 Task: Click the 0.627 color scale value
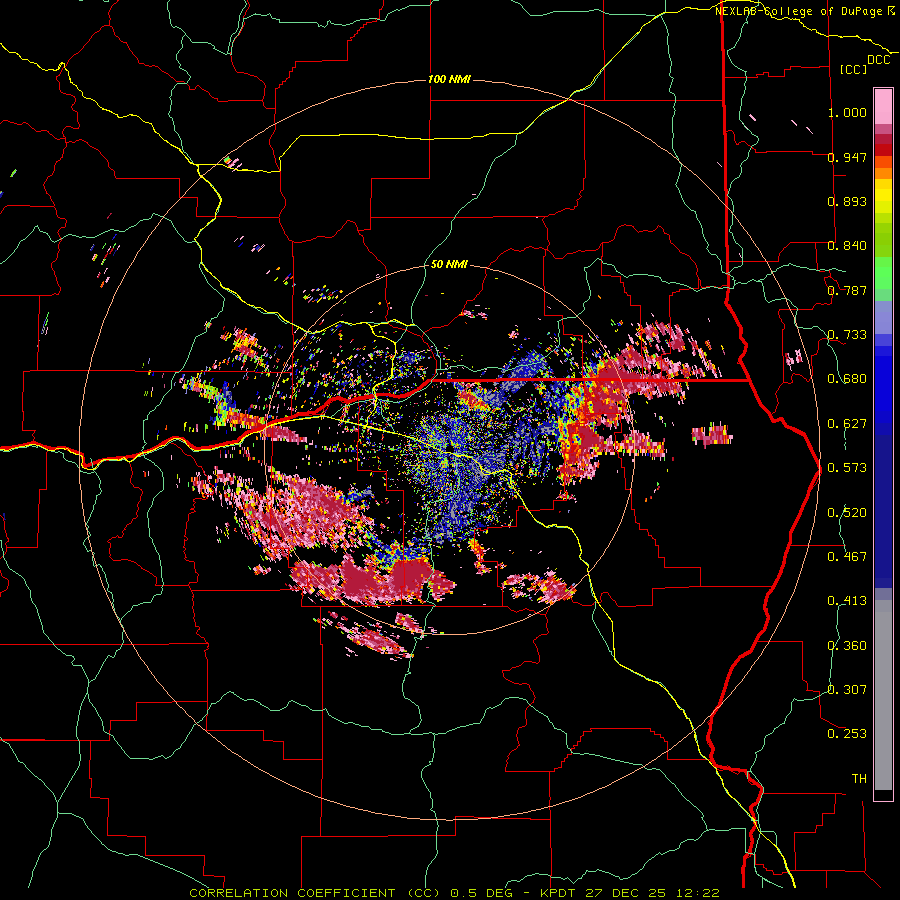tap(847, 424)
